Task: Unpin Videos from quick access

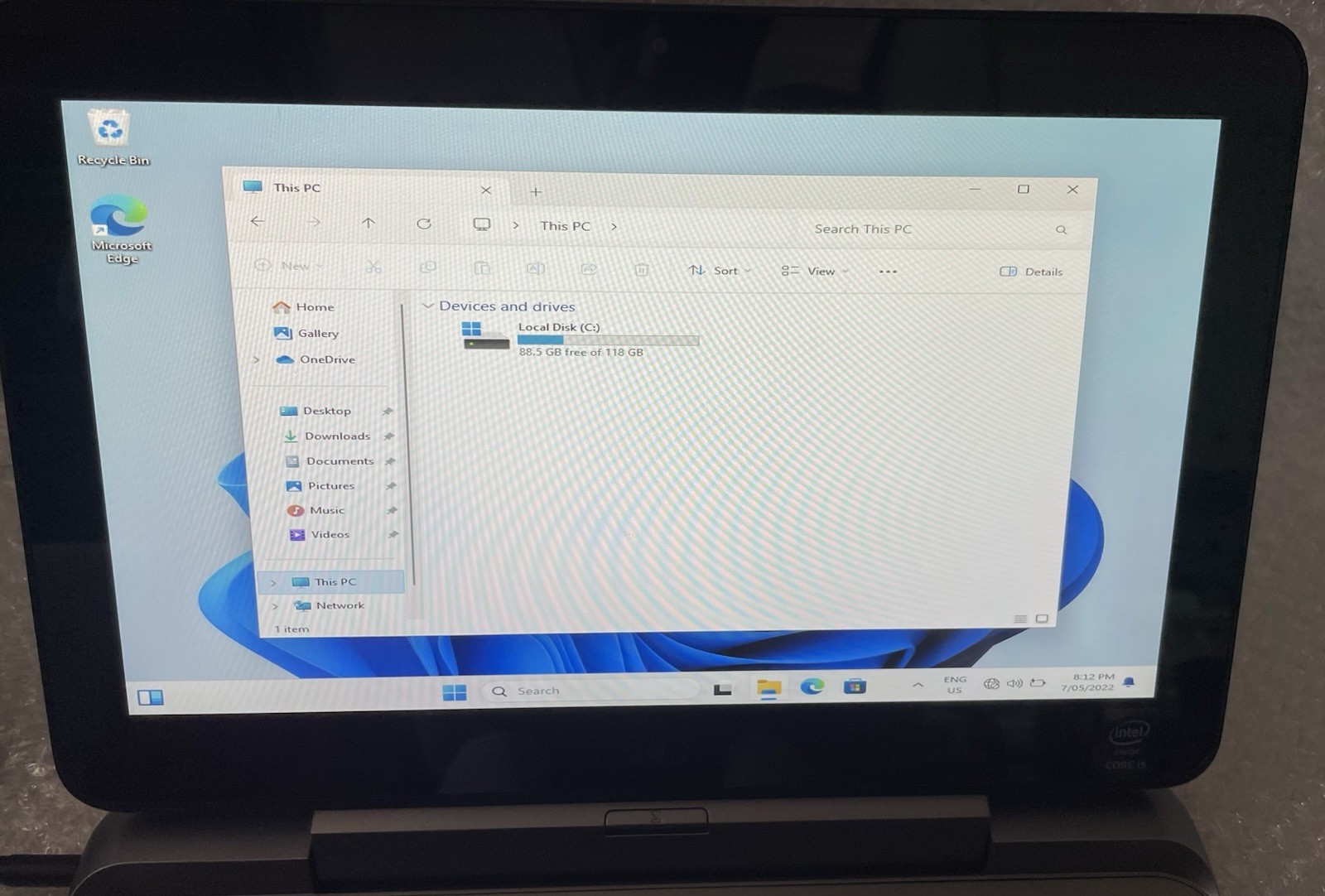Action: [393, 534]
